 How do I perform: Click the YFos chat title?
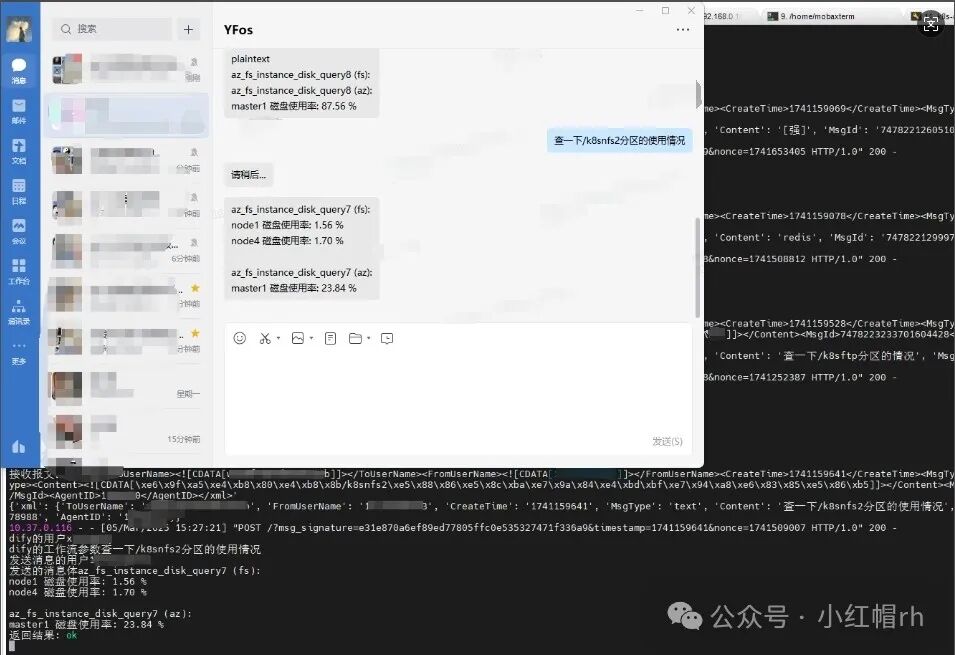pos(238,30)
